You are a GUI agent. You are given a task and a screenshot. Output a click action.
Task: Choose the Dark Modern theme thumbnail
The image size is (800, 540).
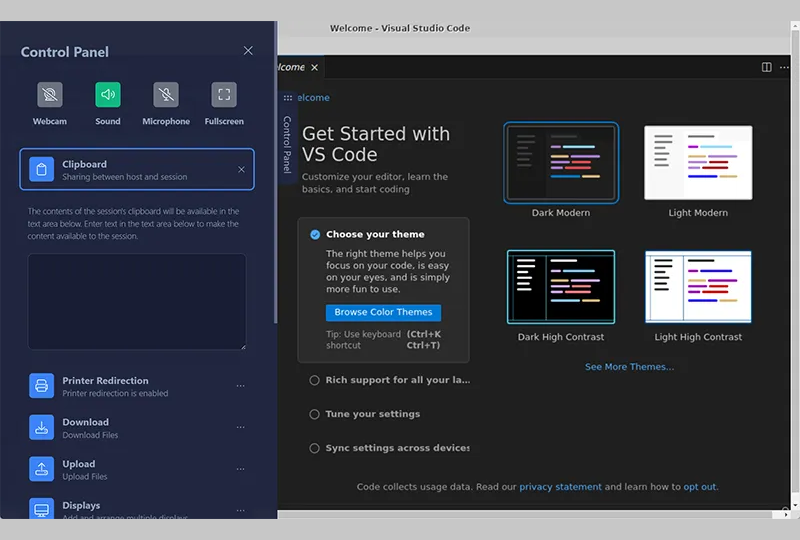coord(561,163)
